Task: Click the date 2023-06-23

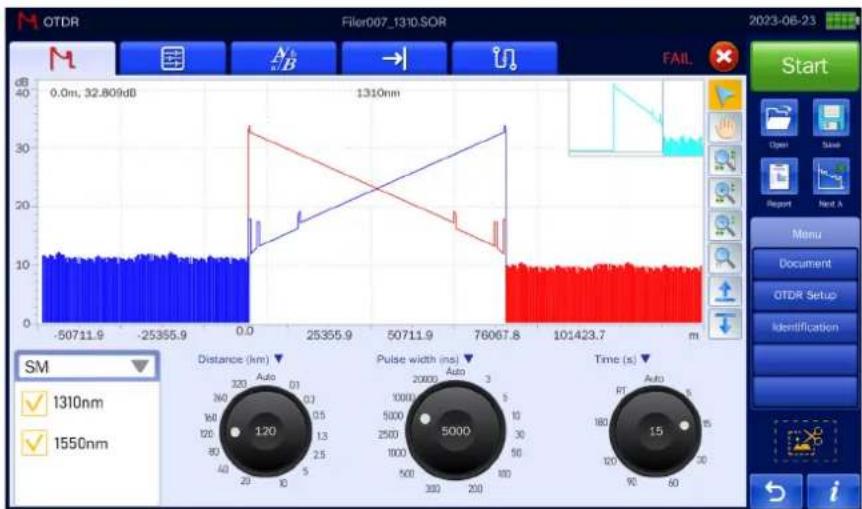Action: 782,21
